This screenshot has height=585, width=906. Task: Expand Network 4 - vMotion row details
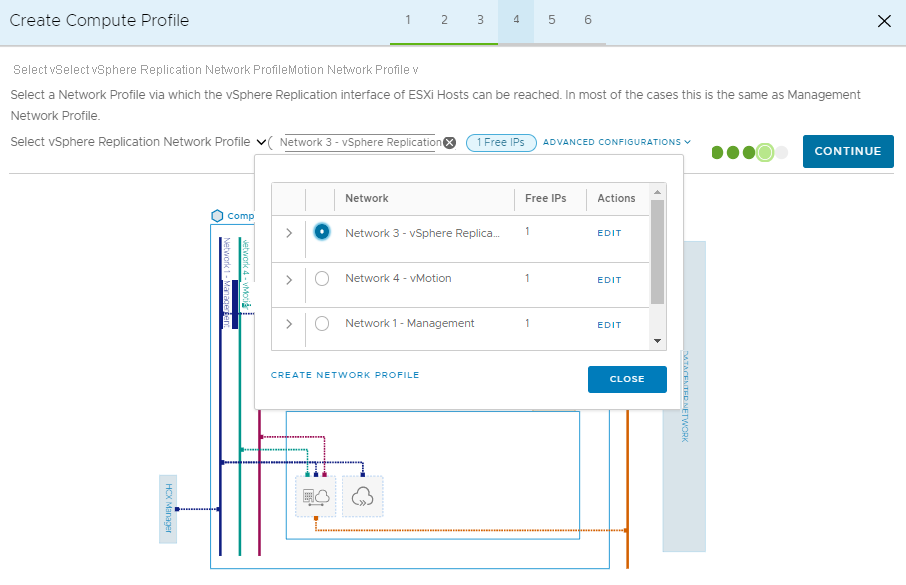click(x=289, y=280)
